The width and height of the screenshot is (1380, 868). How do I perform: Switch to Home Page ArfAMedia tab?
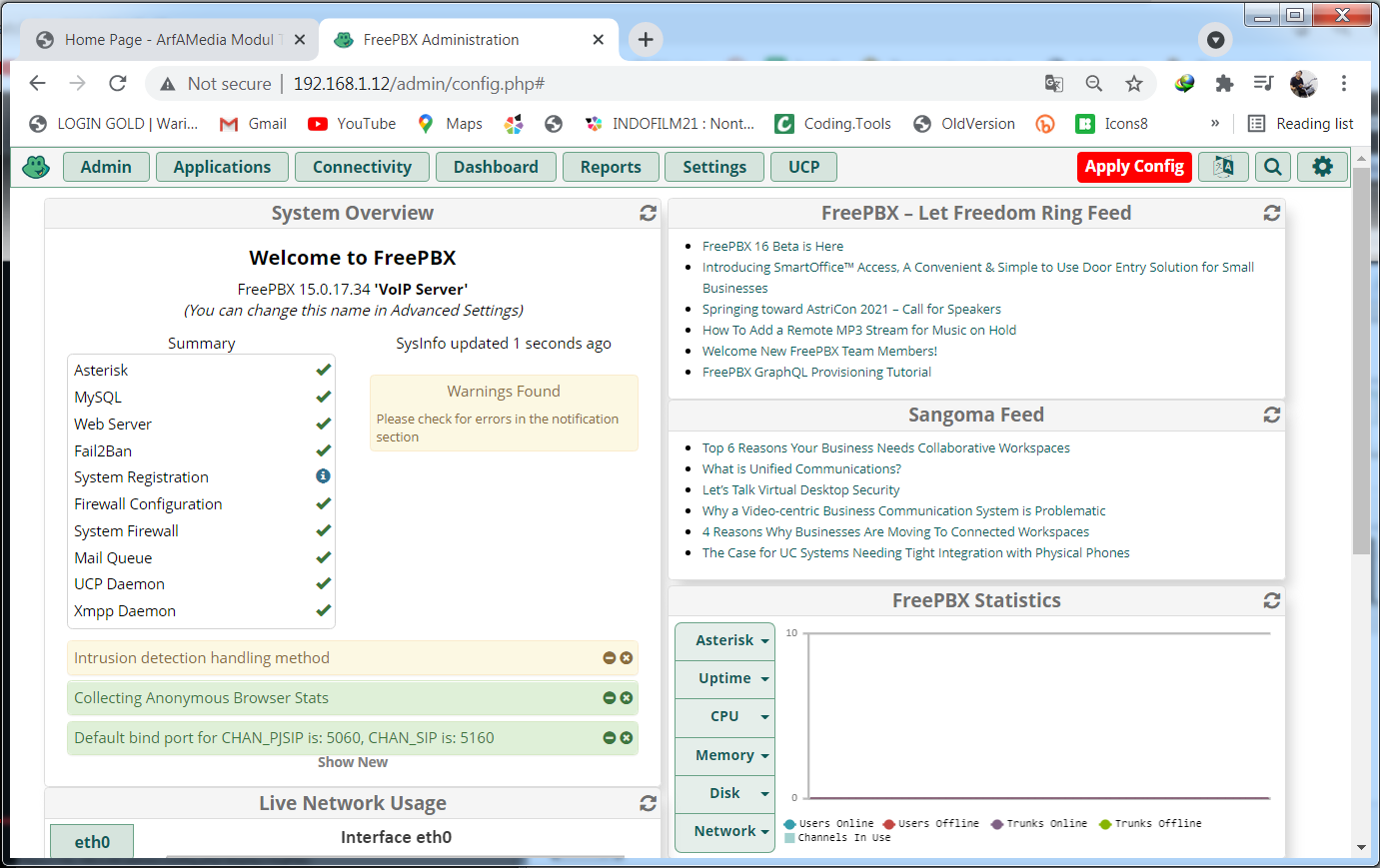[168, 40]
